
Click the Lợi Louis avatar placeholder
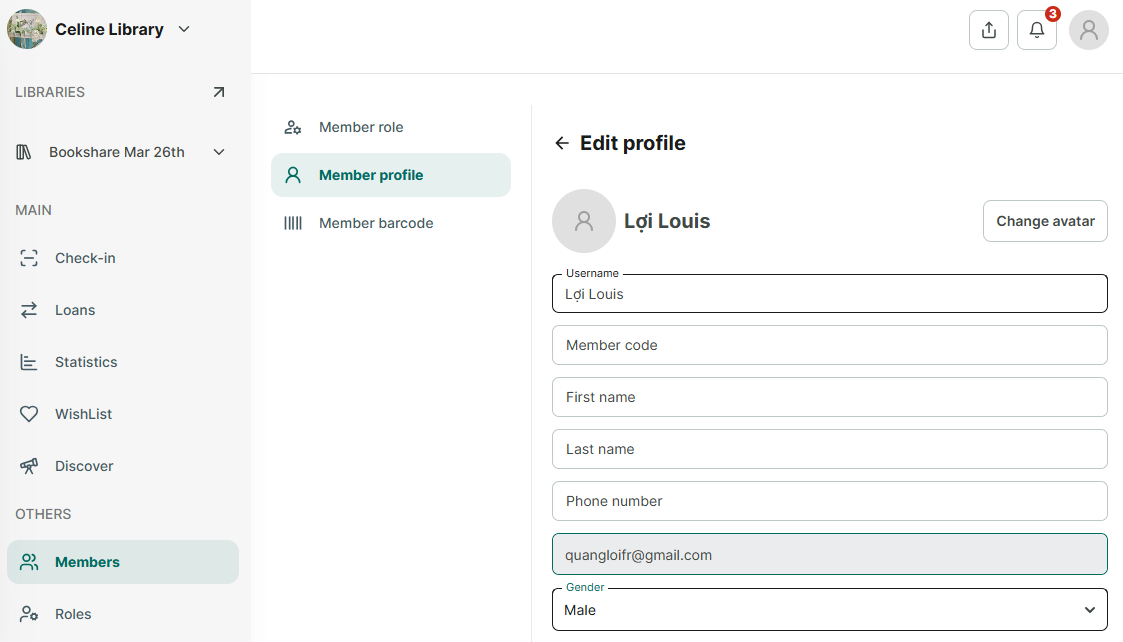click(x=584, y=221)
